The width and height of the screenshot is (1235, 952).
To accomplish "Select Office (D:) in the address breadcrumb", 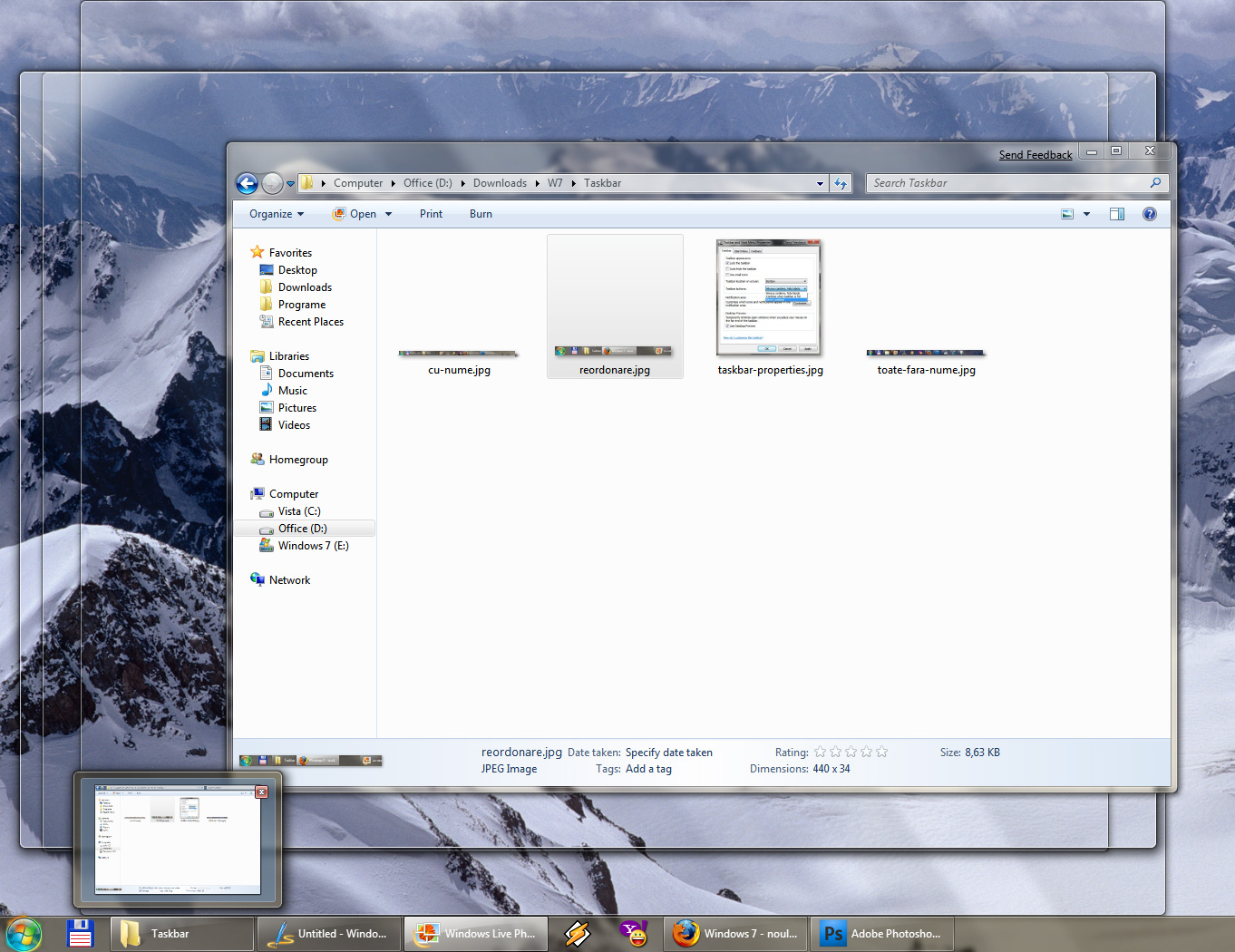I will click(428, 183).
